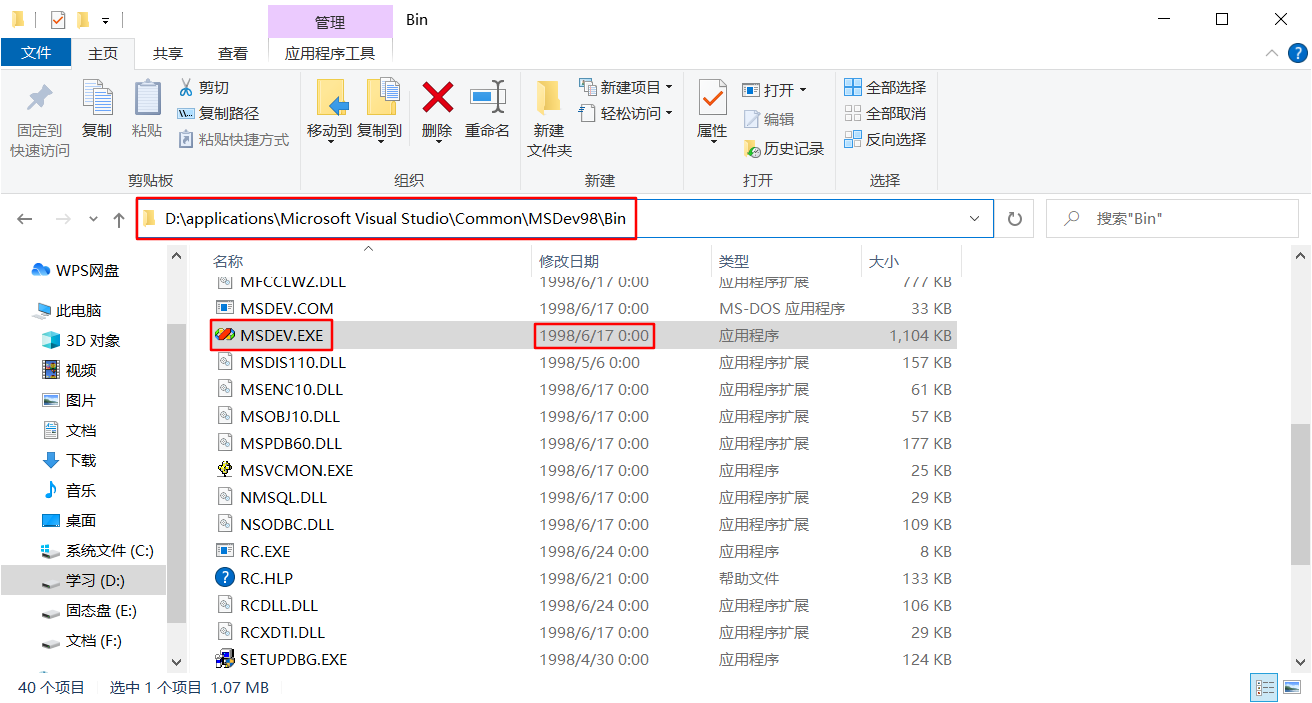This screenshot has height=703, width=1312.
Task: Select the Cut (剪切) command
Action: 204,88
